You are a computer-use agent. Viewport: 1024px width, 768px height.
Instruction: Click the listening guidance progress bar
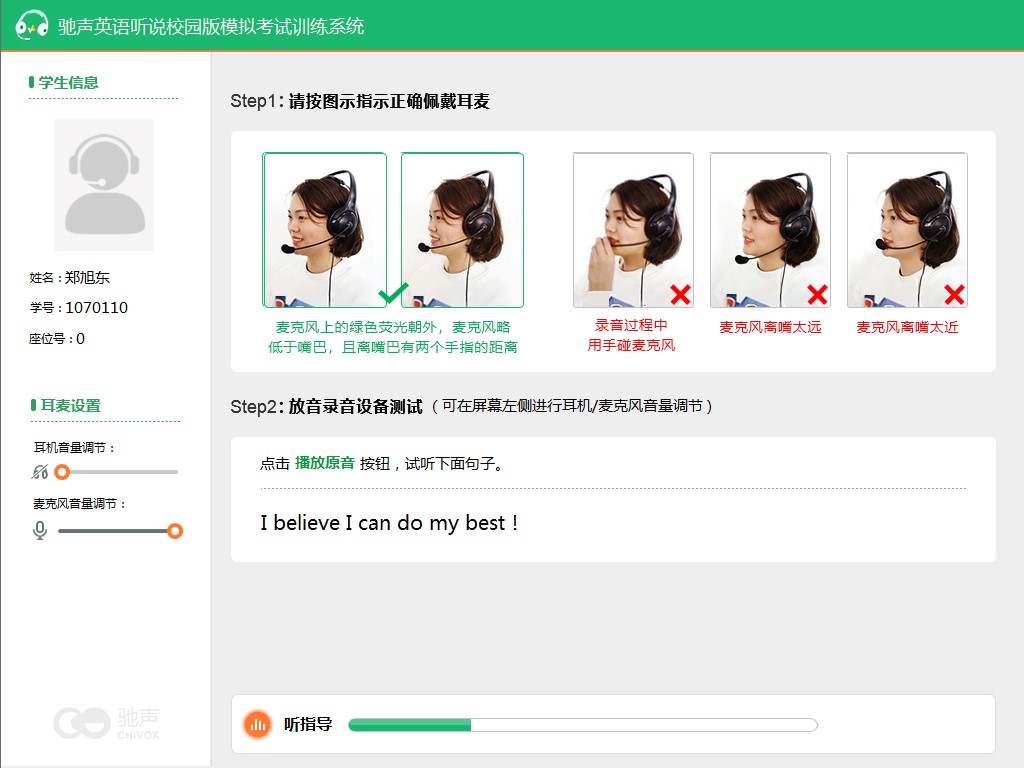582,725
